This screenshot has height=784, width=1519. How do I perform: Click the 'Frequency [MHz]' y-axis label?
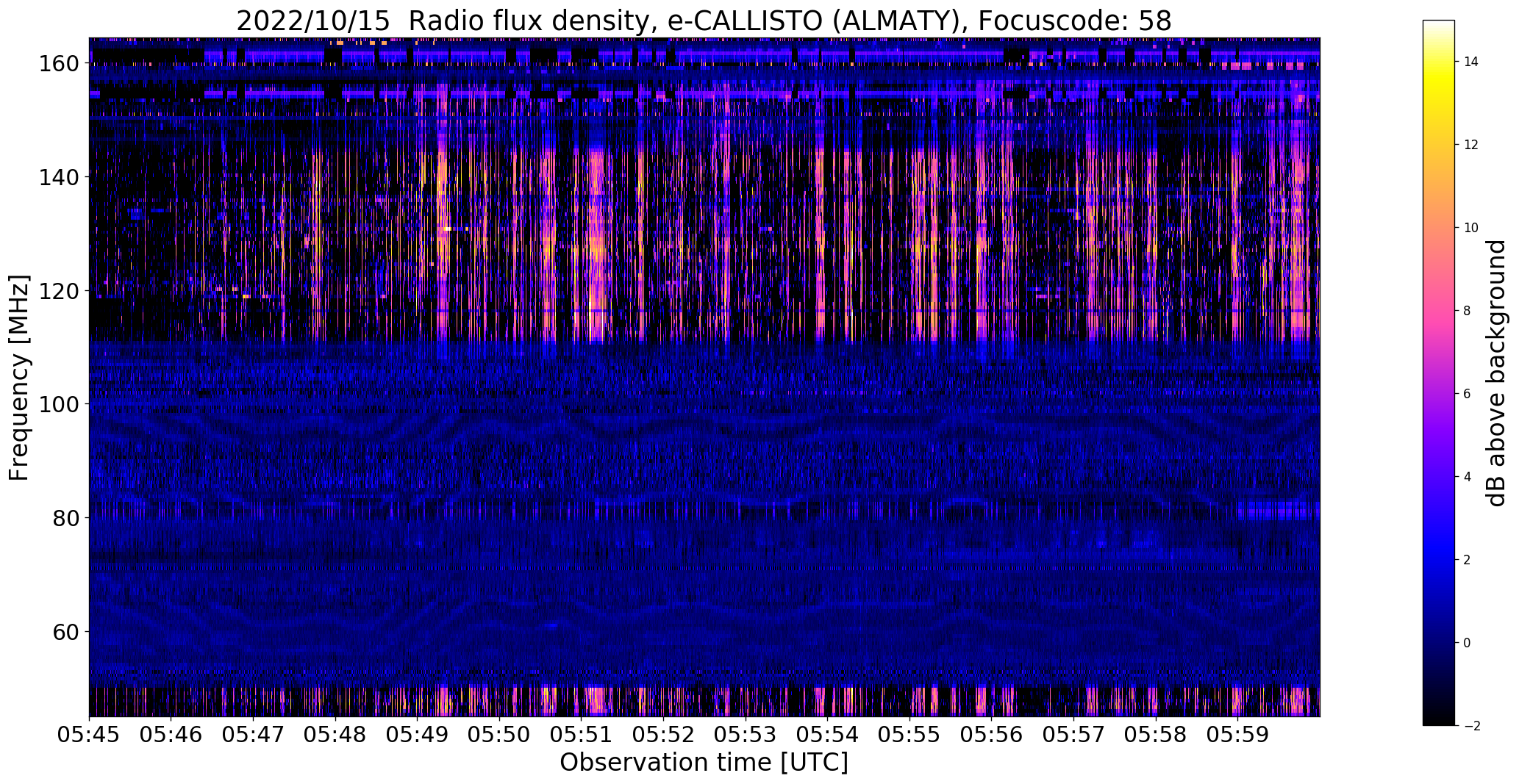[x=19, y=378]
